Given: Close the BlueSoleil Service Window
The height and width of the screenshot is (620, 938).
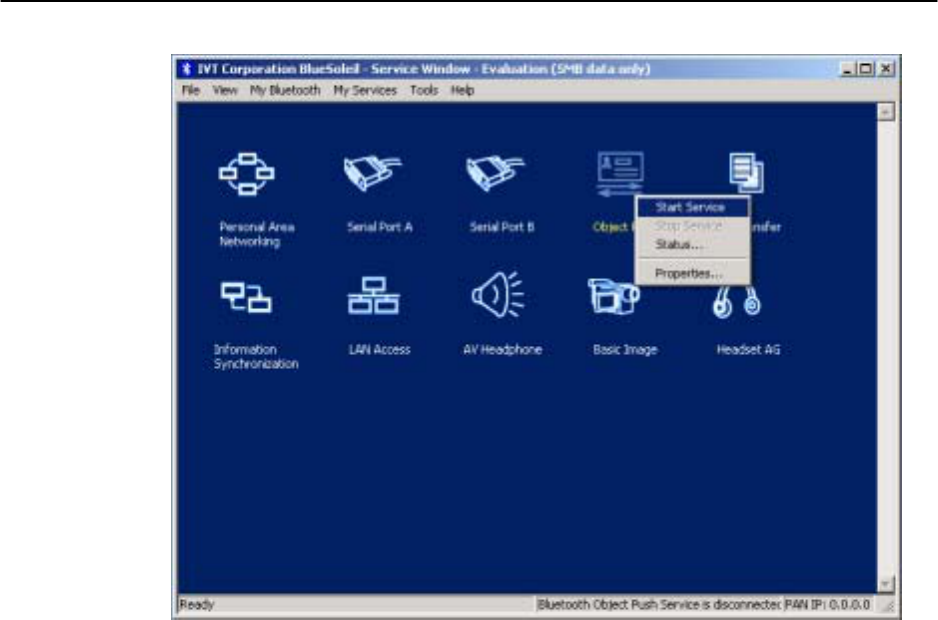Looking at the screenshot, I should click(886, 69).
